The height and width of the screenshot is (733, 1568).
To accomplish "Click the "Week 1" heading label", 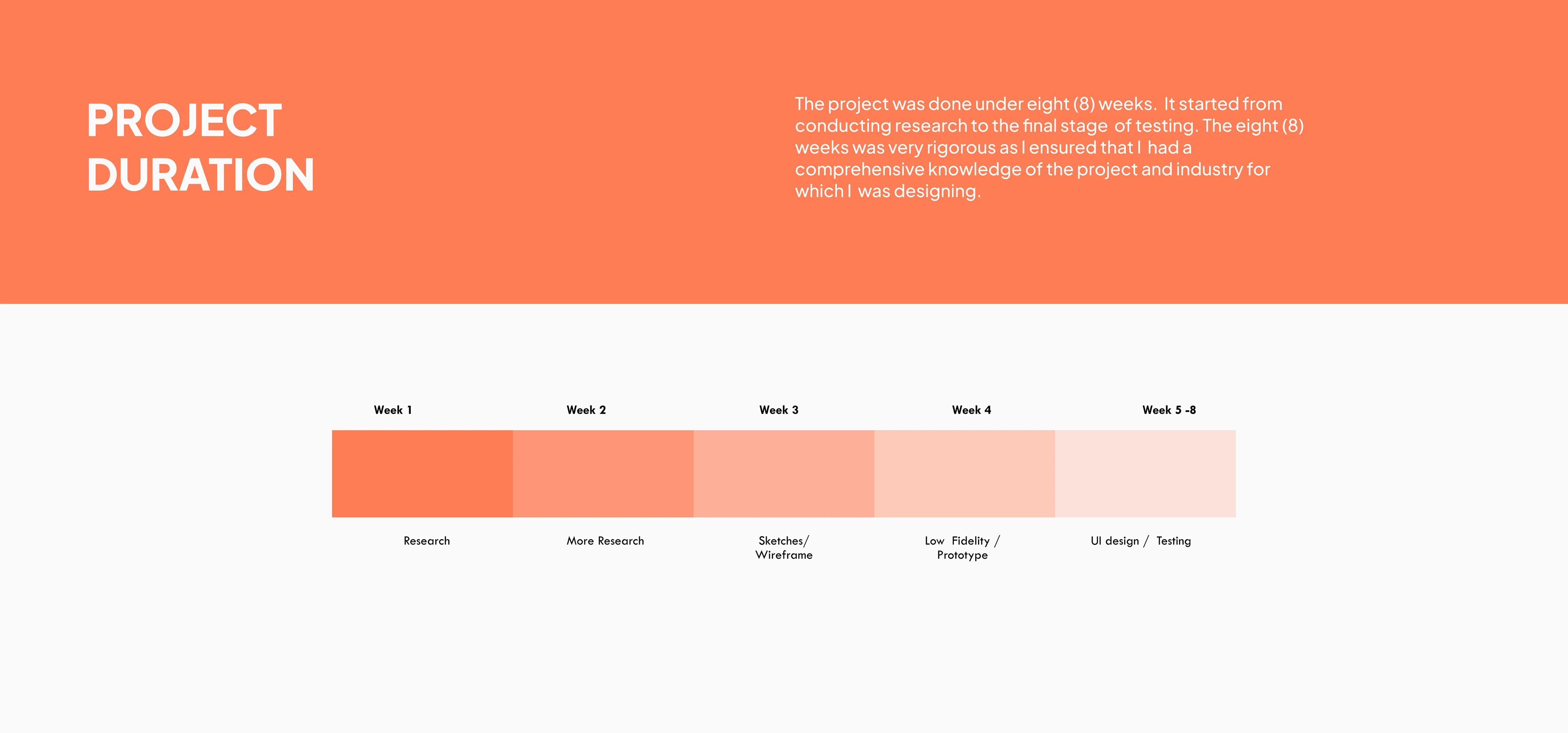I will [x=392, y=410].
